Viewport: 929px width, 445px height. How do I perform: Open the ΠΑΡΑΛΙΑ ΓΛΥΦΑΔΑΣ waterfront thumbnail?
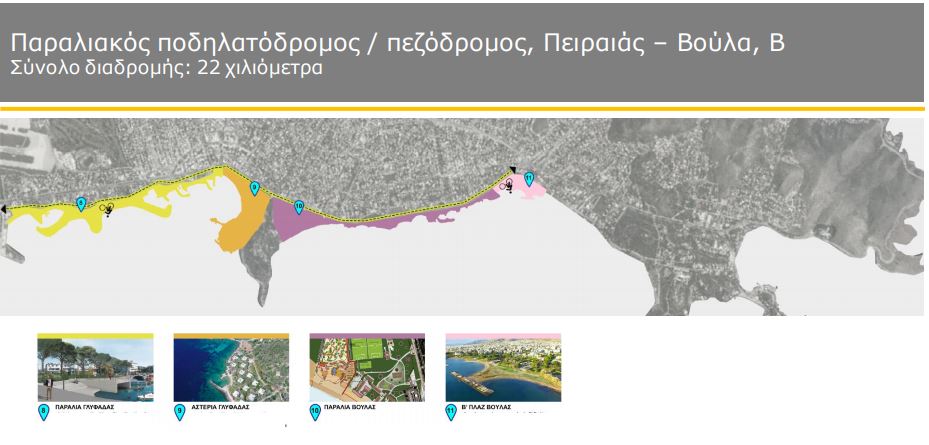pos(94,370)
